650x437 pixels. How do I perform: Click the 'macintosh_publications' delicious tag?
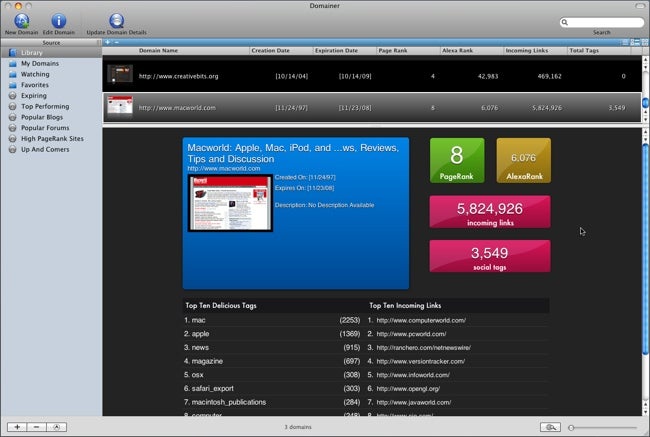click(229, 402)
